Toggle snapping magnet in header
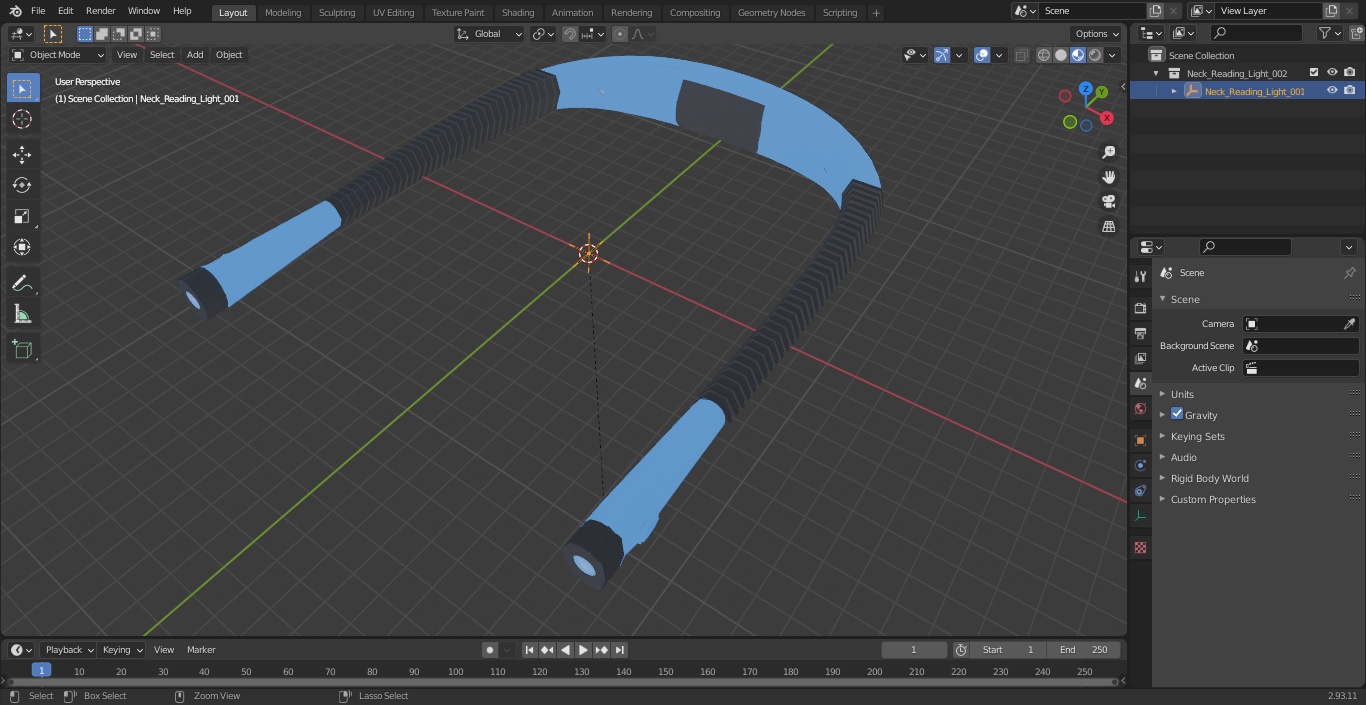1366x705 pixels. [x=570, y=34]
